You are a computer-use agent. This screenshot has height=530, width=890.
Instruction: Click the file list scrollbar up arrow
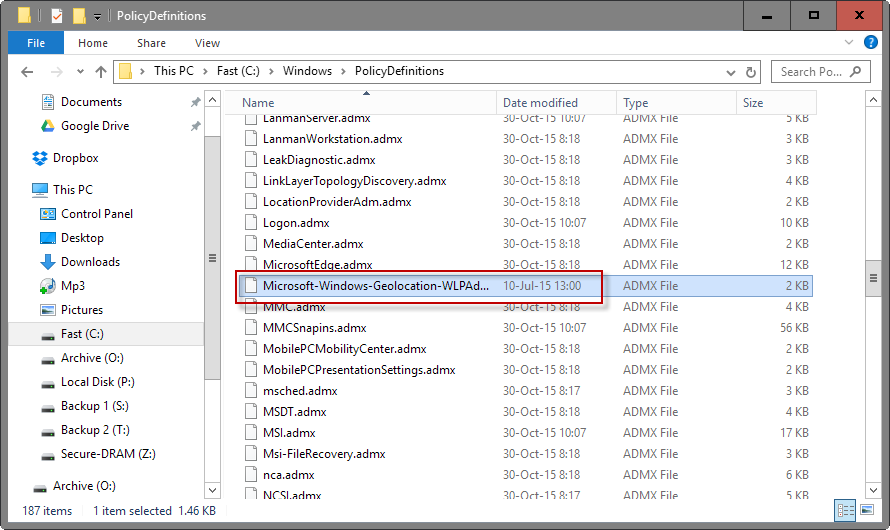pos(873,100)
